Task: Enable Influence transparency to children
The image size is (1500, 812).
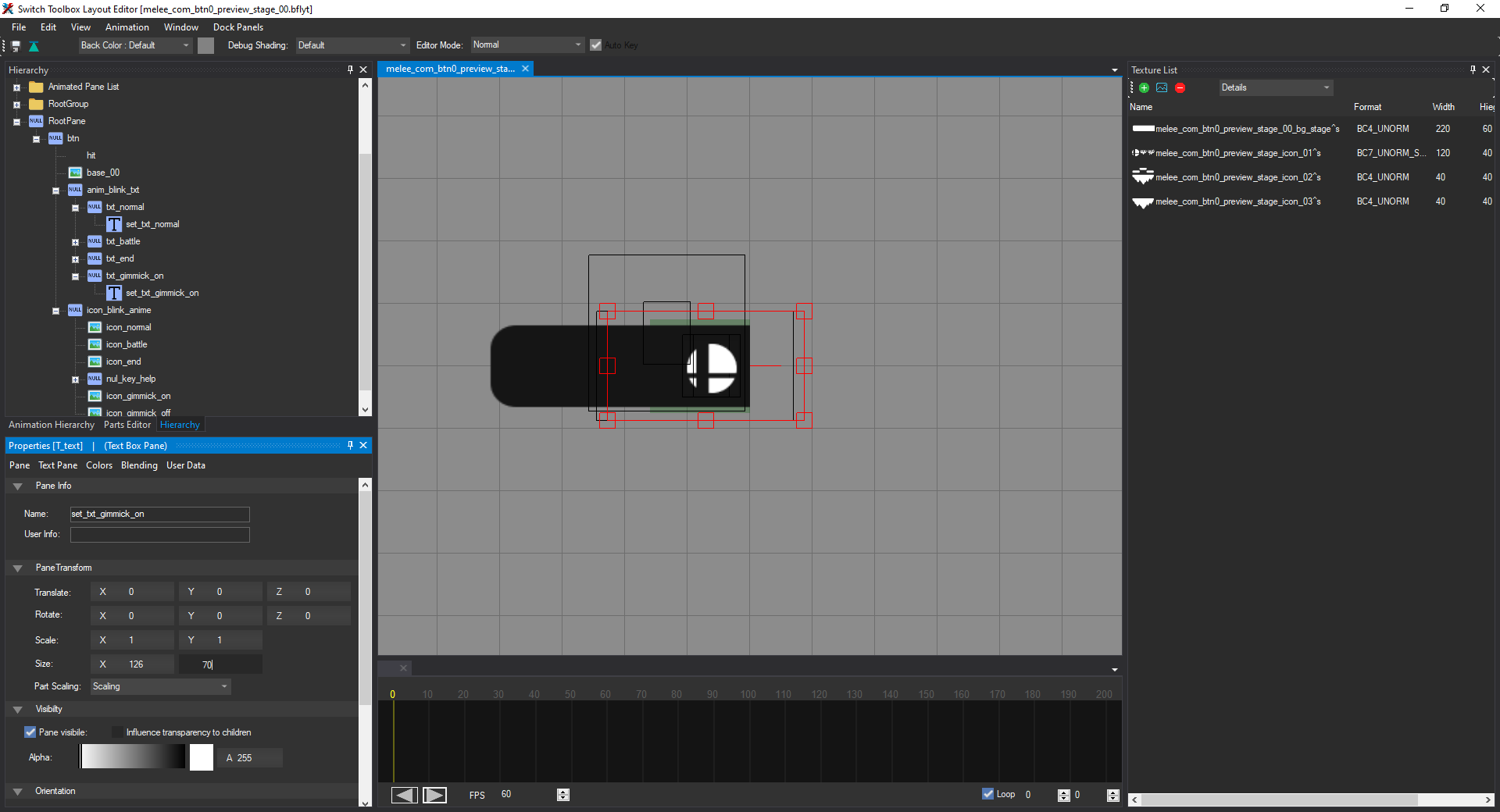Action: (117, 732)
